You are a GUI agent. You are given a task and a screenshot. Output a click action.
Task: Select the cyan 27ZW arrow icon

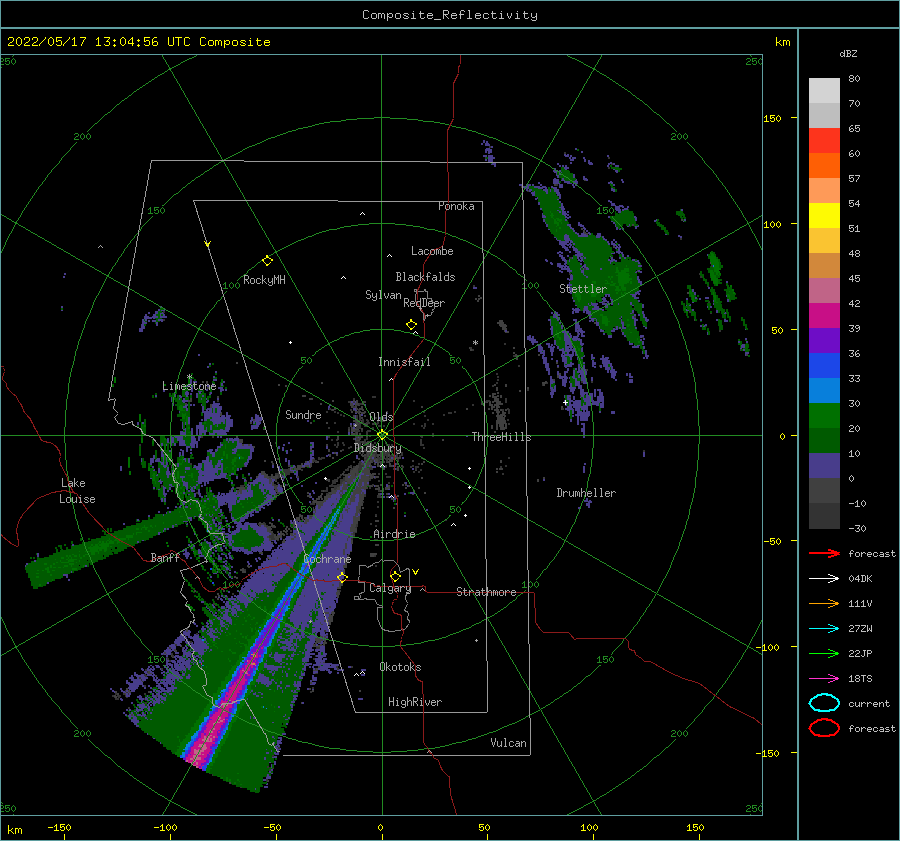(824, 629)
